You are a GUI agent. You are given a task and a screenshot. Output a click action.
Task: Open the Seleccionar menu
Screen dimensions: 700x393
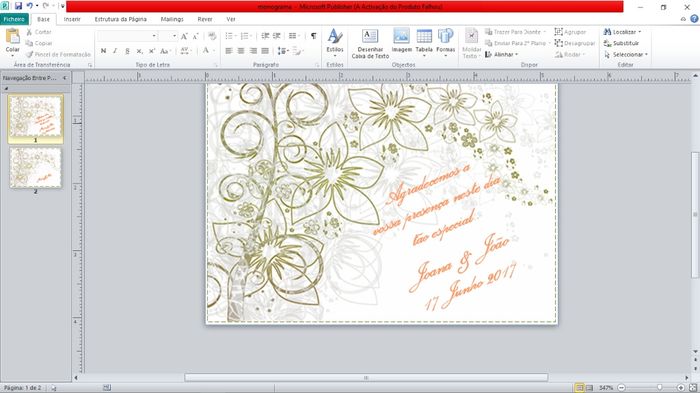[x=625, y=54]
